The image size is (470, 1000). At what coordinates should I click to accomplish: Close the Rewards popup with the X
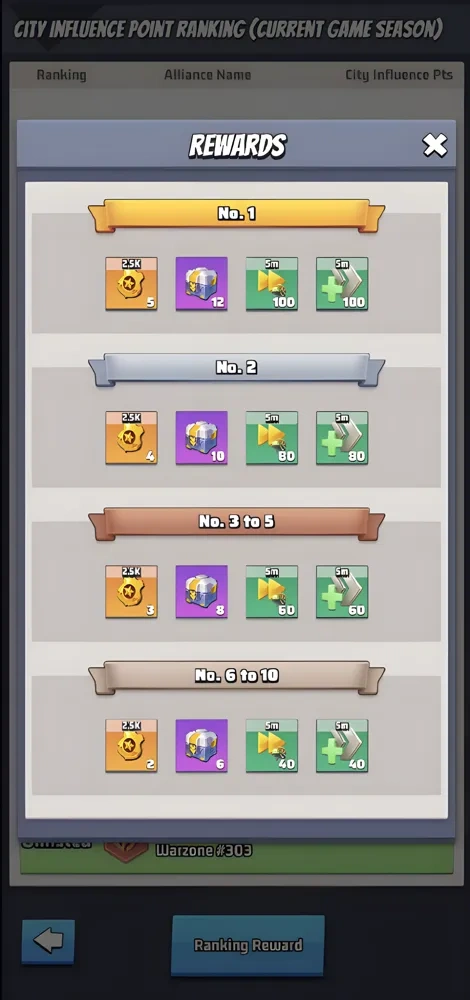coord(435,145)
